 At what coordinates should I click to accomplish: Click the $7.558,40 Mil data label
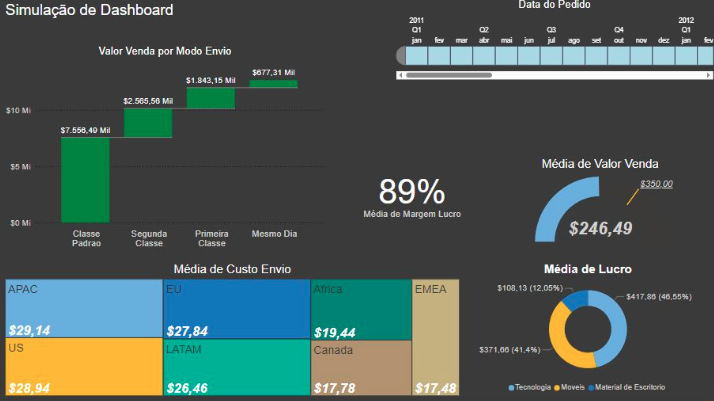[x=85, y=131]
